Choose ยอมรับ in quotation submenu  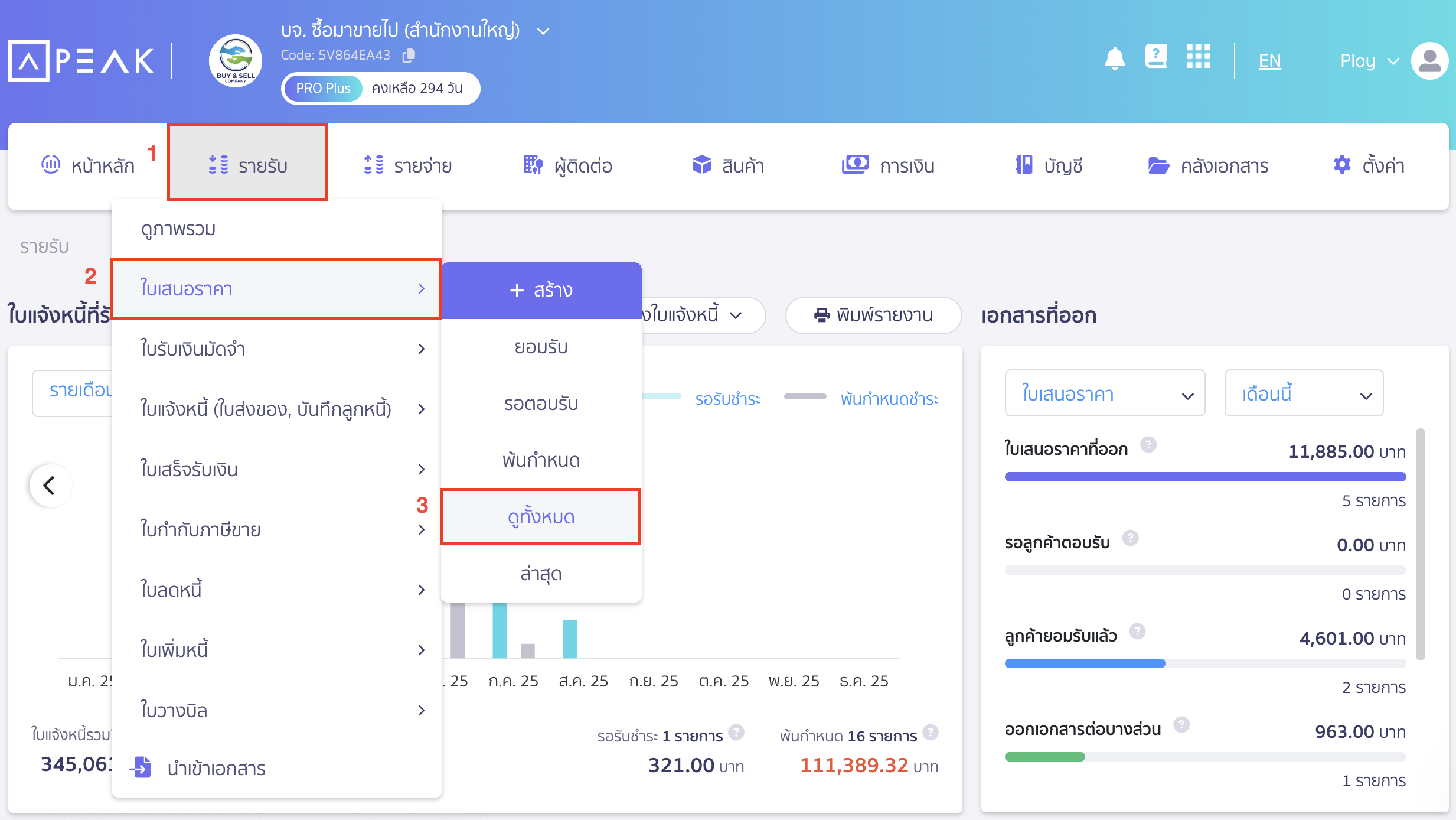pos(541,347)
